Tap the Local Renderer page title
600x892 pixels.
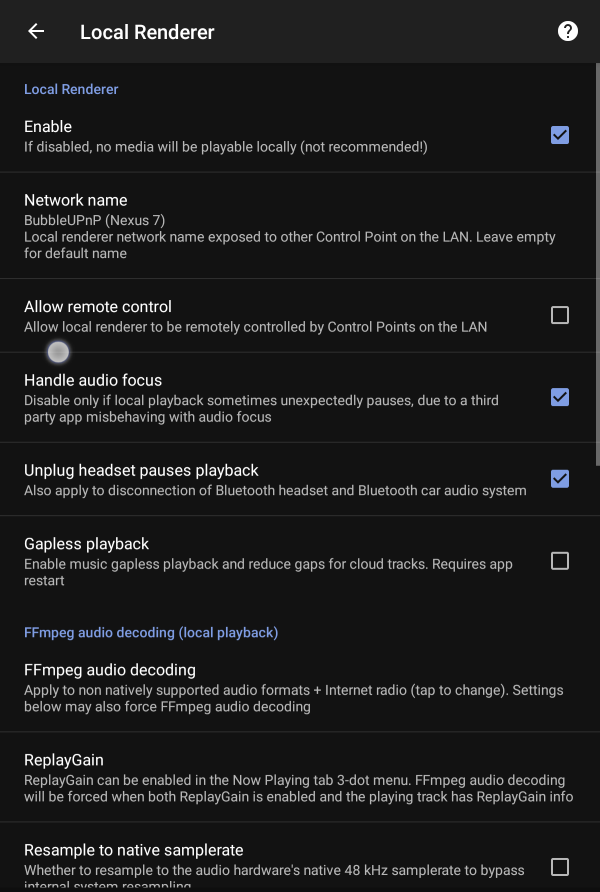coord(147,32)
